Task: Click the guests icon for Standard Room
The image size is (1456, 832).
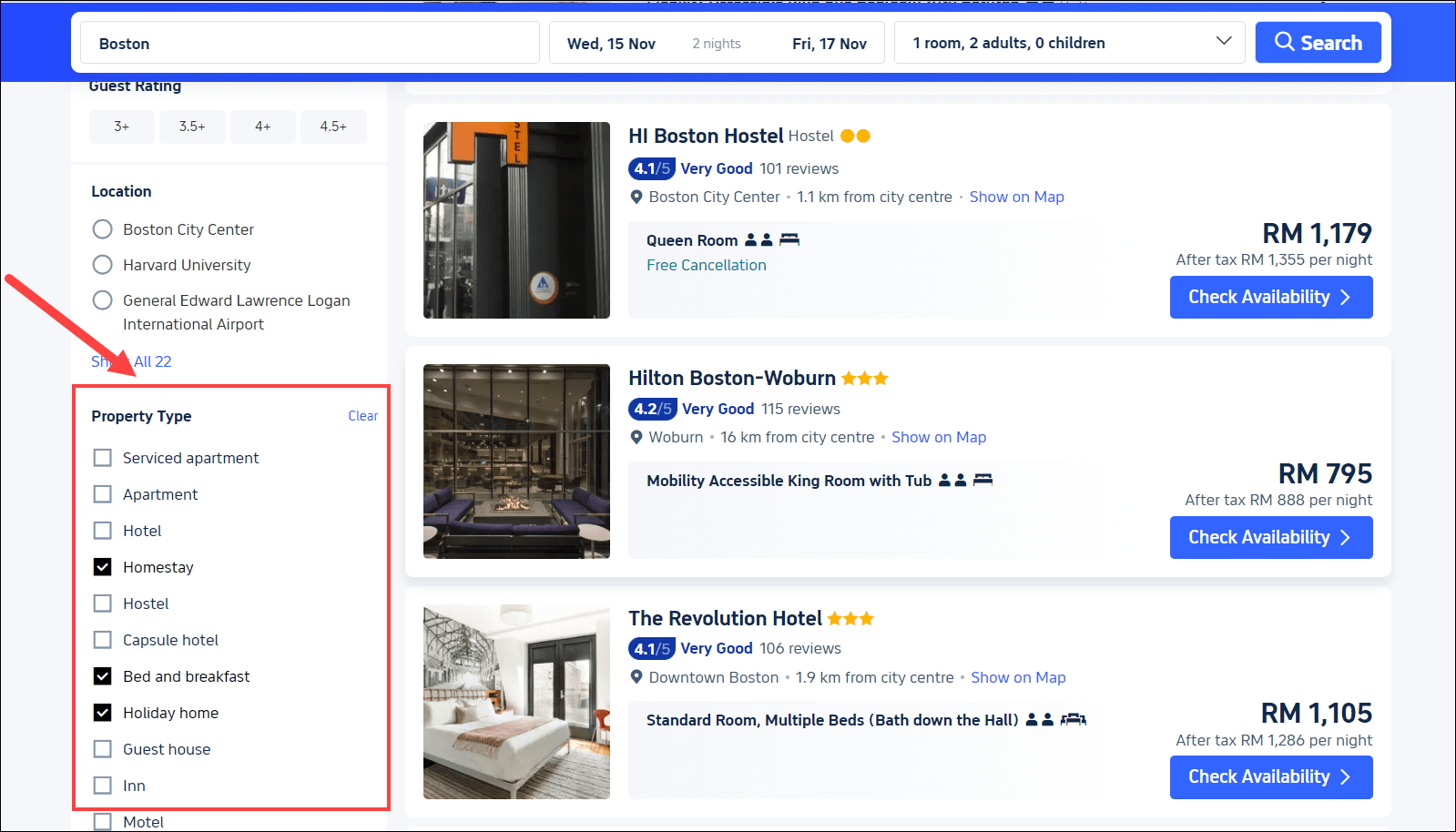Action: (x=1040, y=719)
